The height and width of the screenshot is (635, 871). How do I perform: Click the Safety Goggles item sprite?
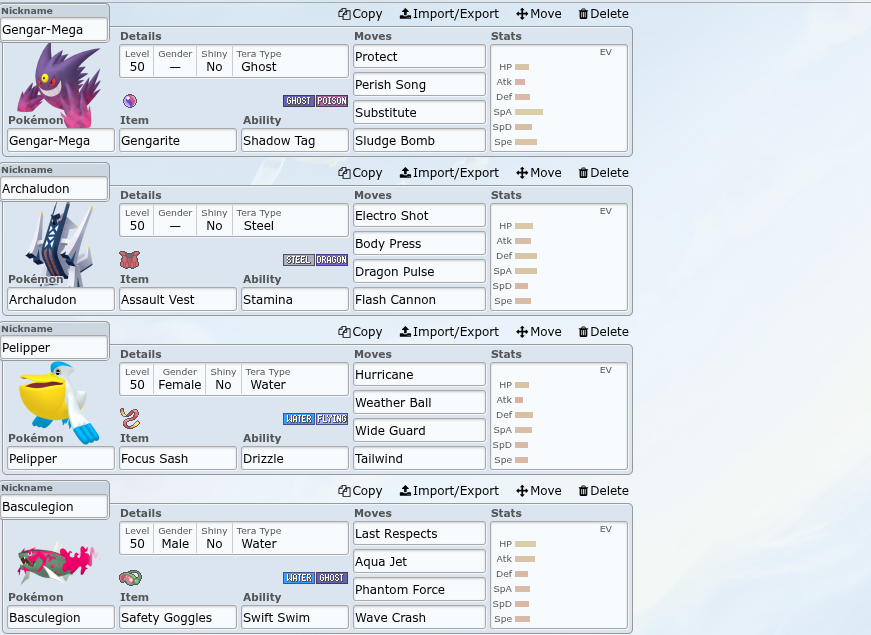(129, 577)
